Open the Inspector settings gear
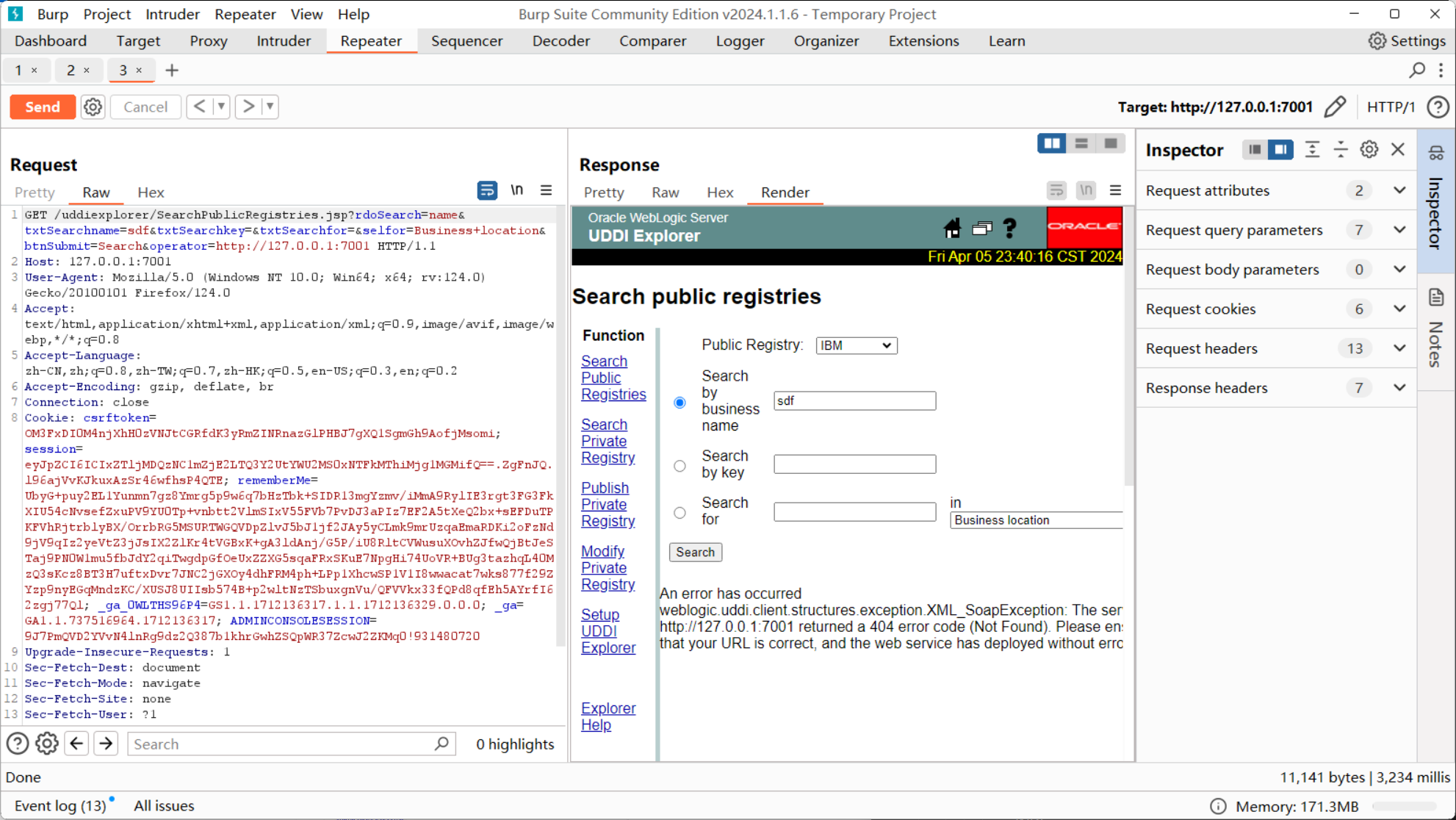Image resolution: width=1456 pixels, height=820 pixels. click(1369, 150)
